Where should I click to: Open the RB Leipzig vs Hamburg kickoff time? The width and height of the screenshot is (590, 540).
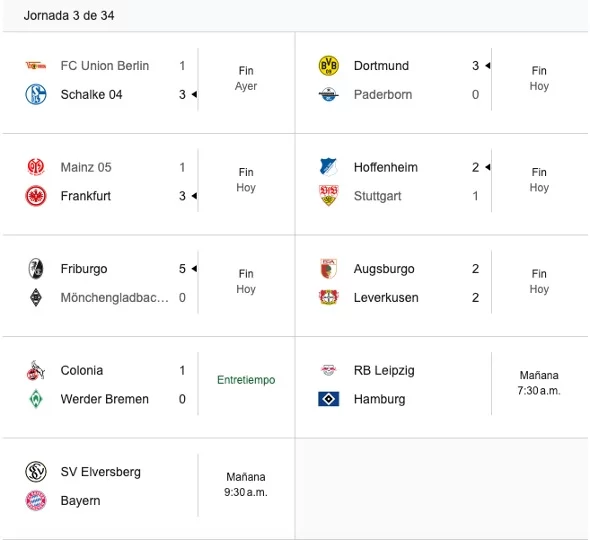pos(539,383)
